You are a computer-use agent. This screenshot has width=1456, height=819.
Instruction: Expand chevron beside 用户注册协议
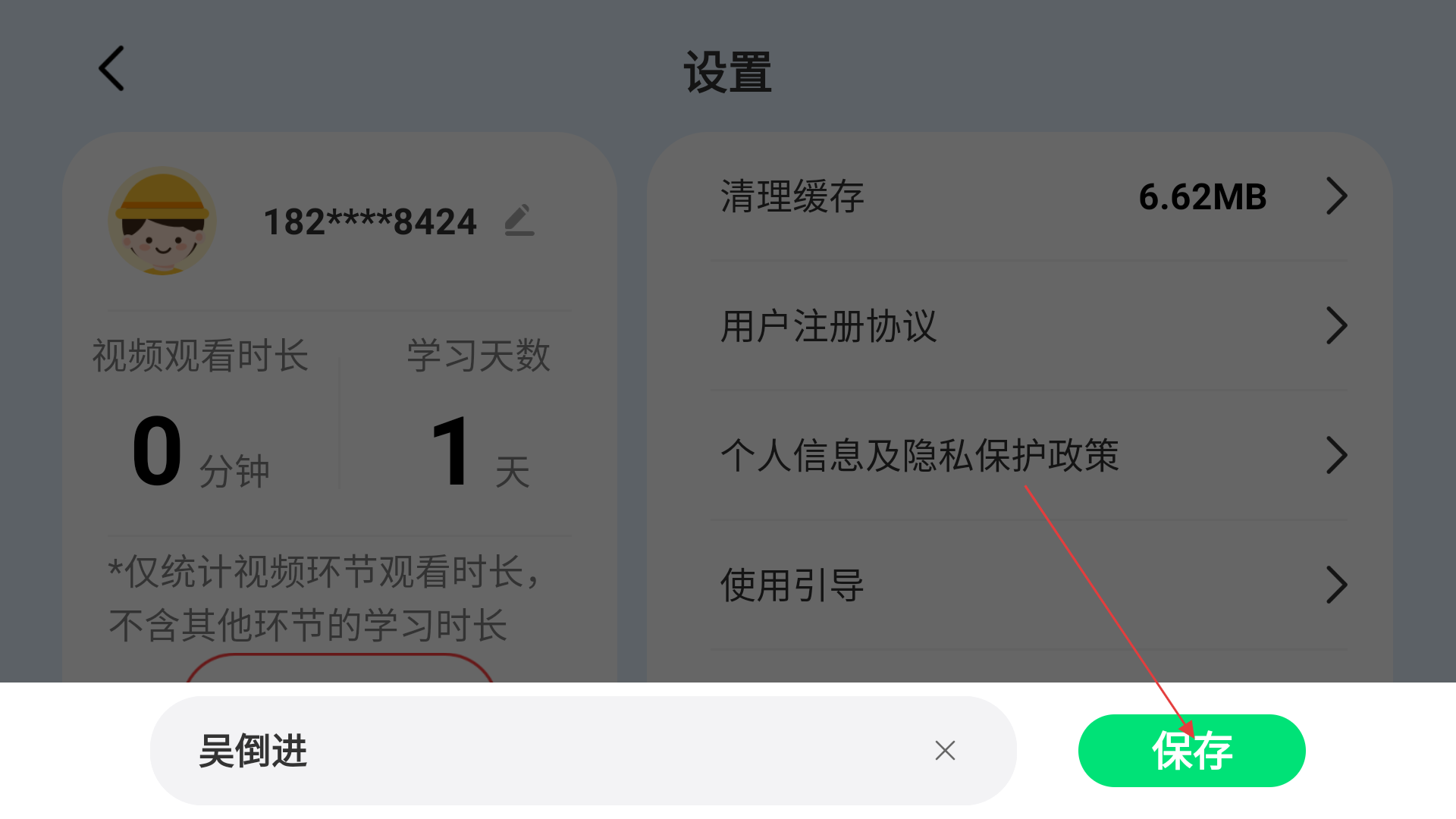tap(1337, 326)
